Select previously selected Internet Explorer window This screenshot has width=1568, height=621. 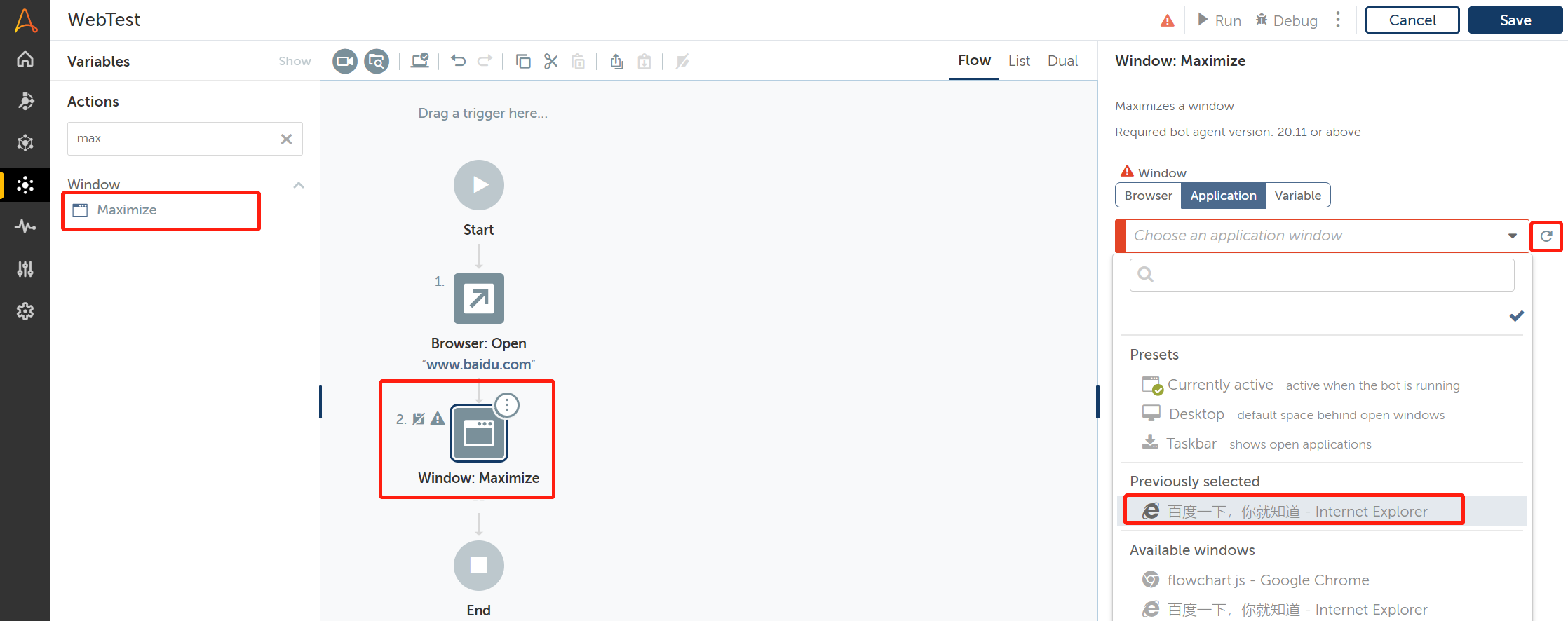tap(1322, 511)
